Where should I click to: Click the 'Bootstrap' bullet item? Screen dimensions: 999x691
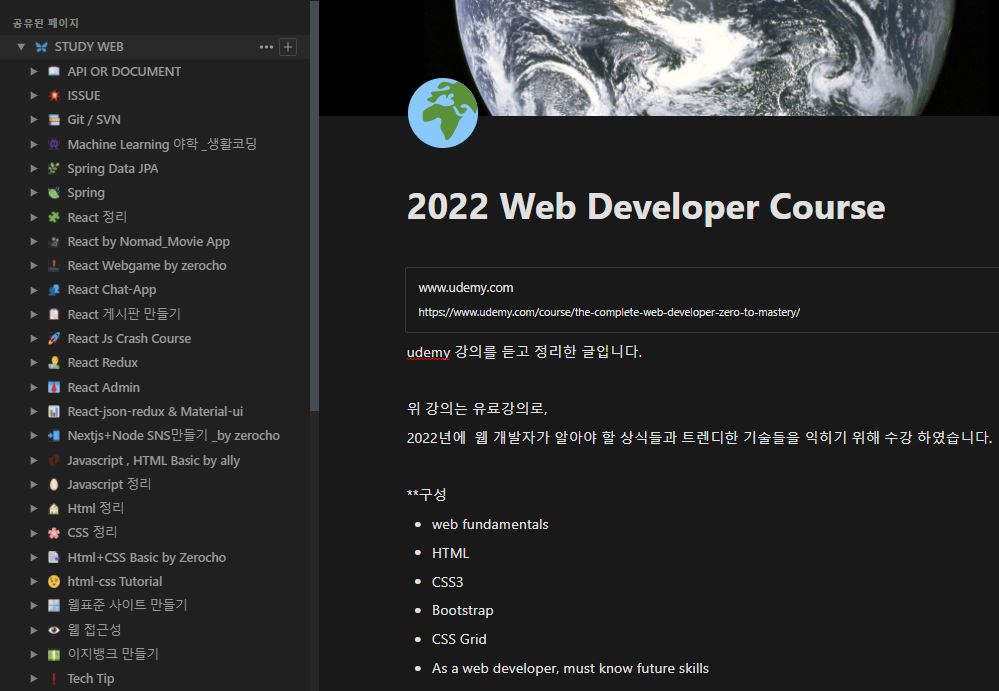pos(463,610)
